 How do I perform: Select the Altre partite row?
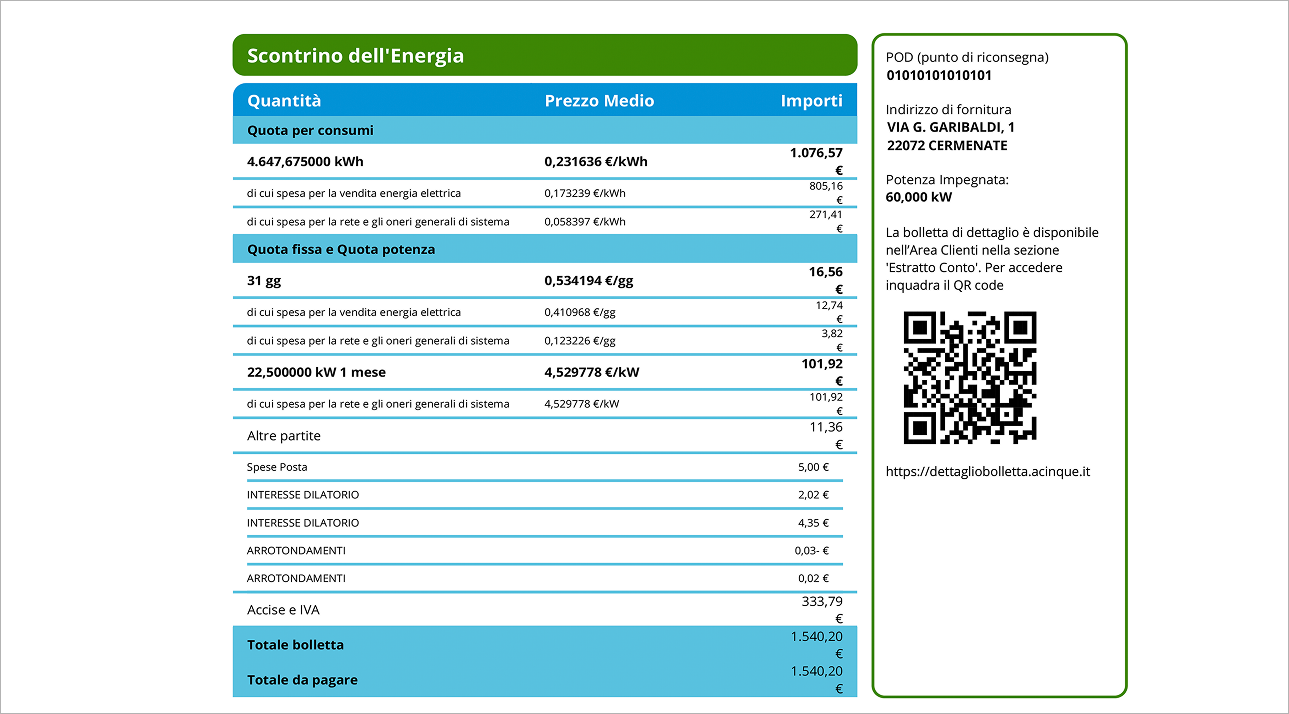(545, 436)
